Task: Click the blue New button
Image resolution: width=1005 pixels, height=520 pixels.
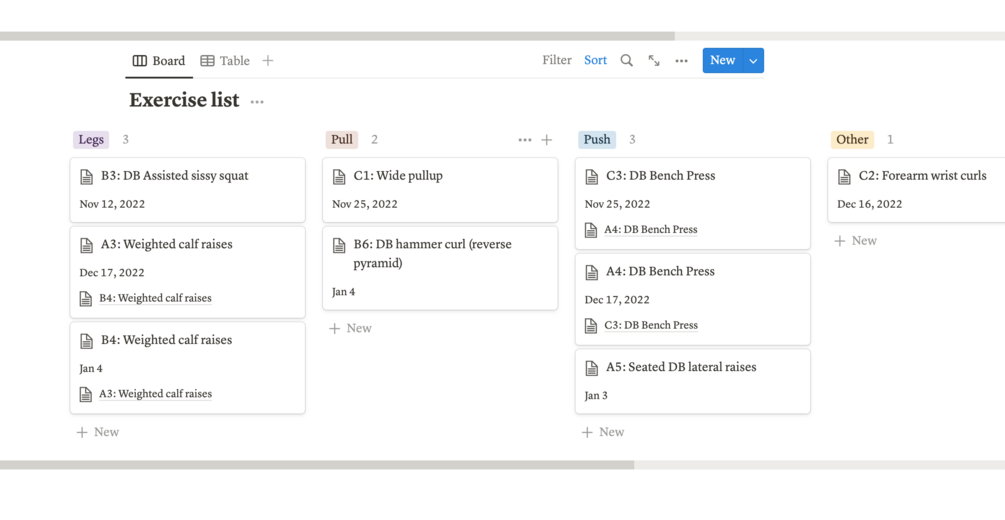Action: 722,61
